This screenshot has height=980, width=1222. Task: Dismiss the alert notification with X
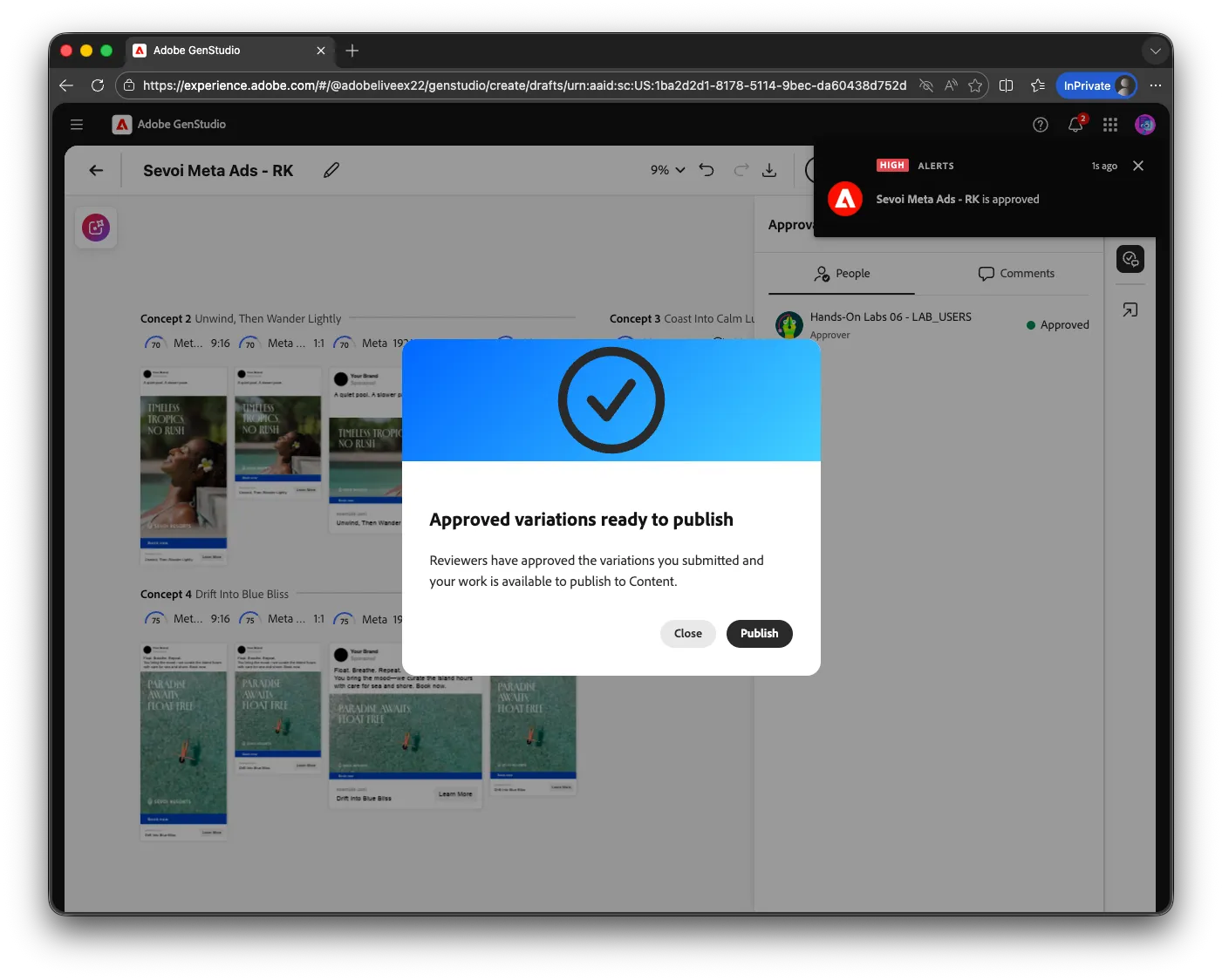[1138, 166]
